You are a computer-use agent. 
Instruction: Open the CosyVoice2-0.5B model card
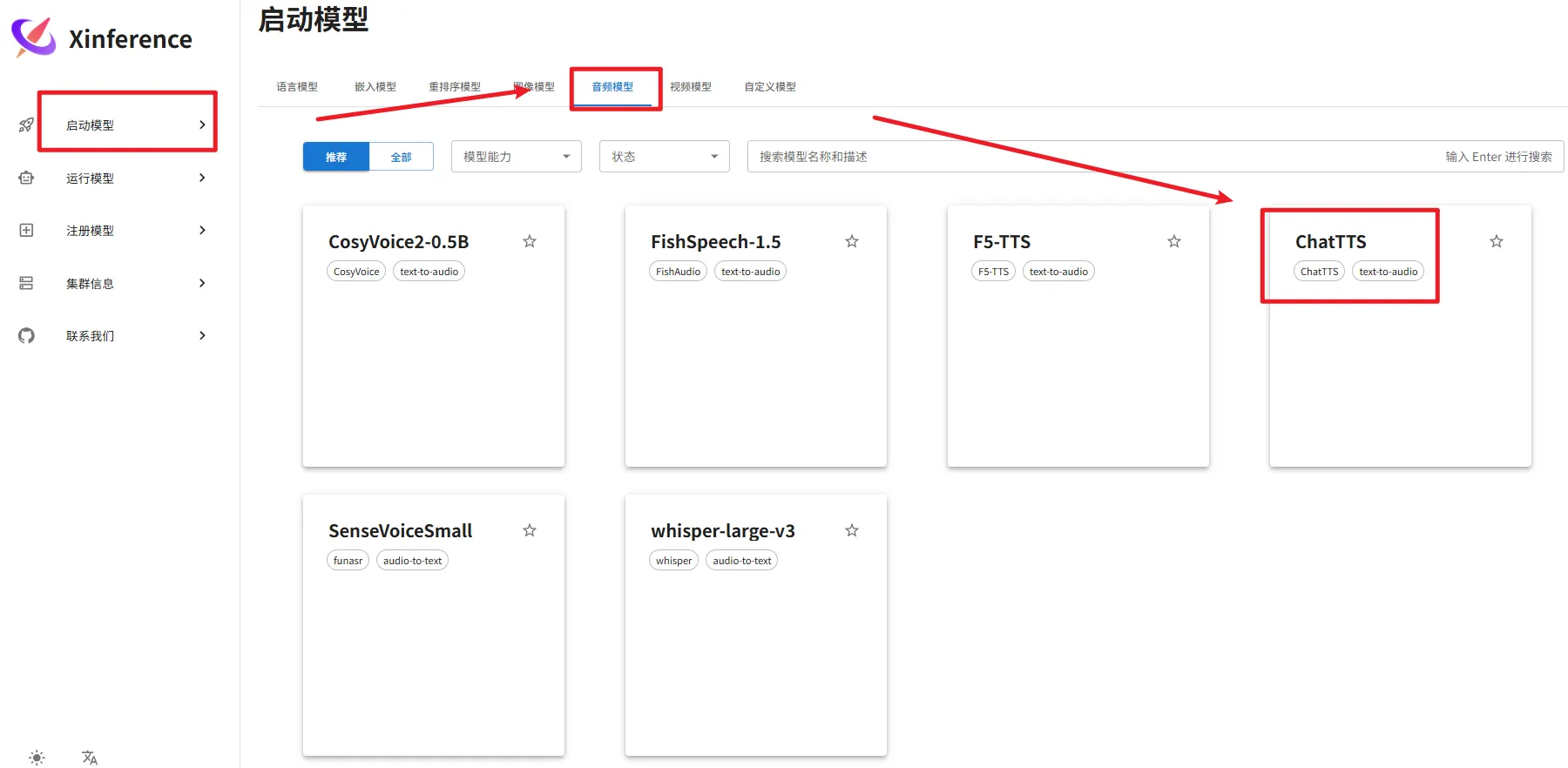434,336
